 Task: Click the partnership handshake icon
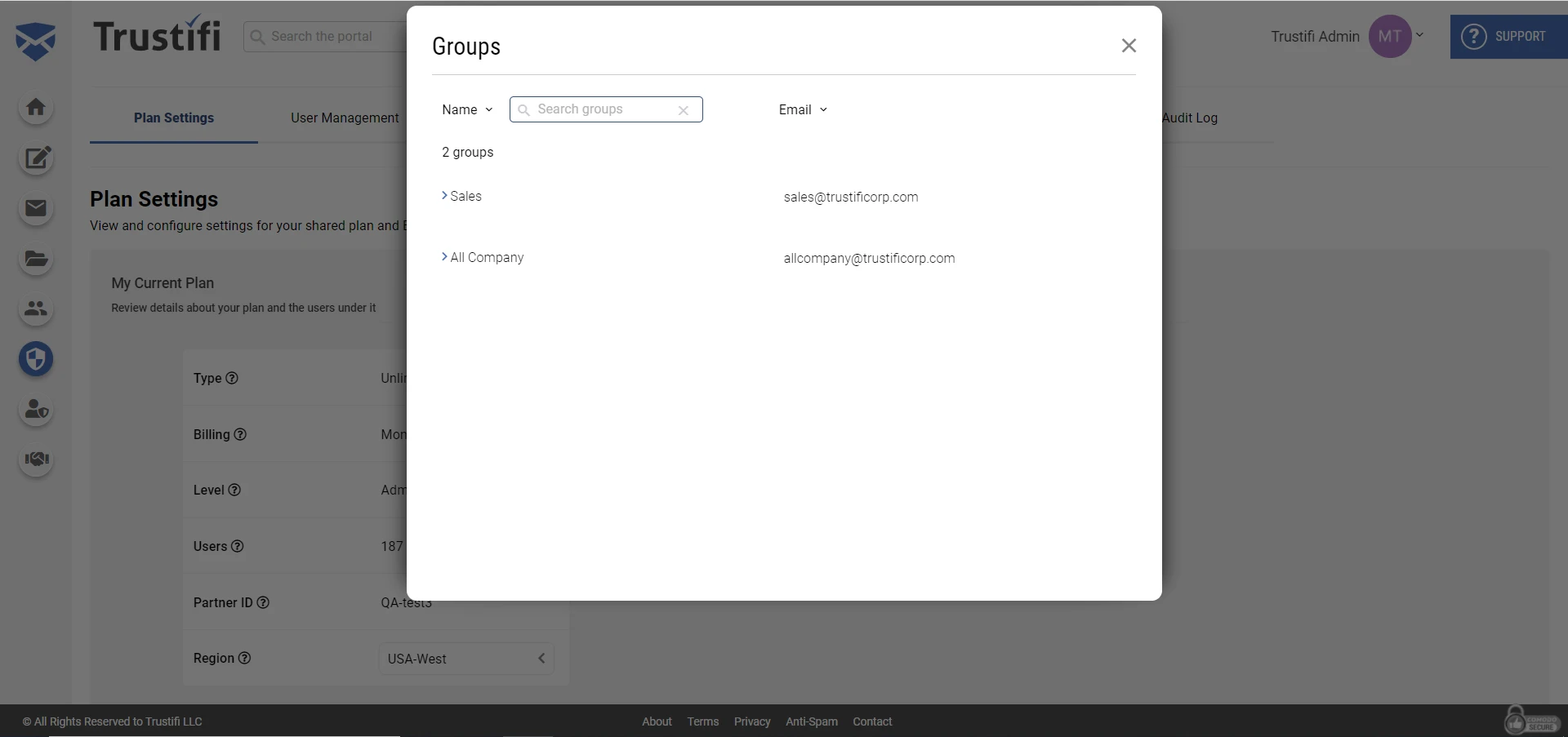[x=36, y=460]
